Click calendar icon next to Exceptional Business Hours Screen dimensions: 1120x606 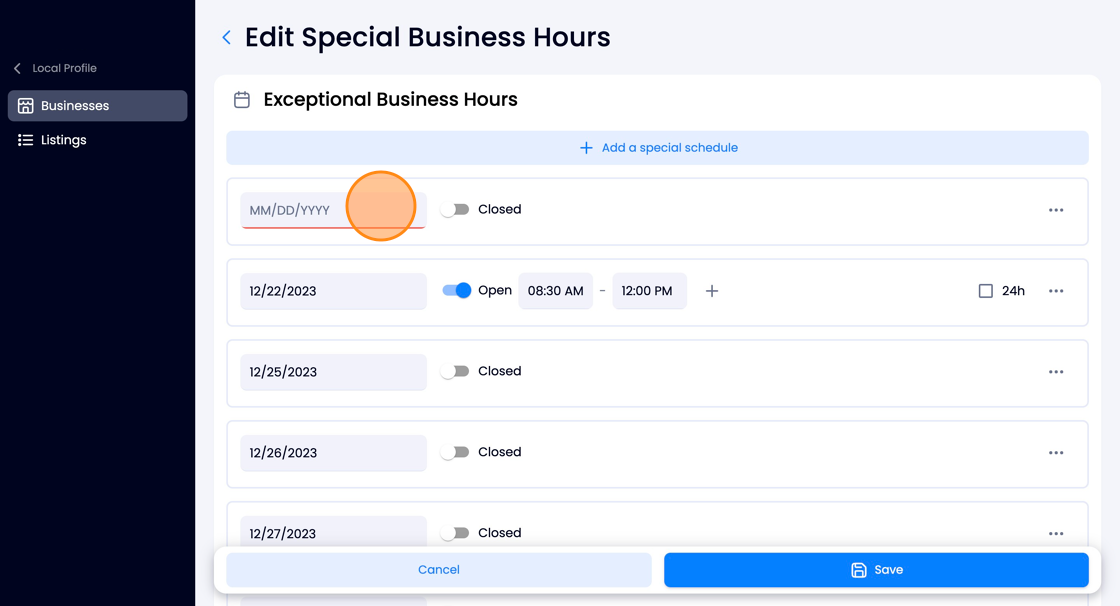click(242, 99)
